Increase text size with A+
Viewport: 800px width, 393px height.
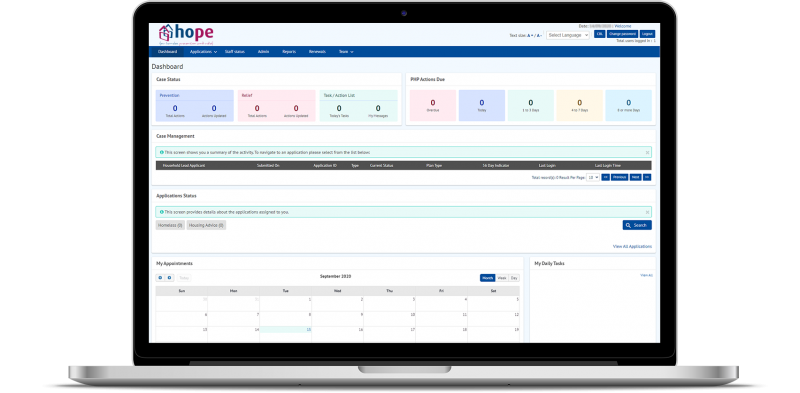pos(530,35)
